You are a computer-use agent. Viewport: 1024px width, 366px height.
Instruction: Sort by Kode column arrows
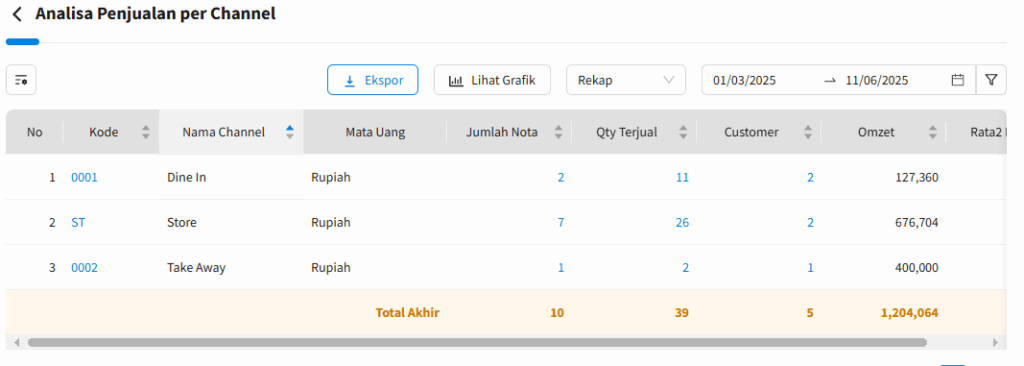[146, 132]
